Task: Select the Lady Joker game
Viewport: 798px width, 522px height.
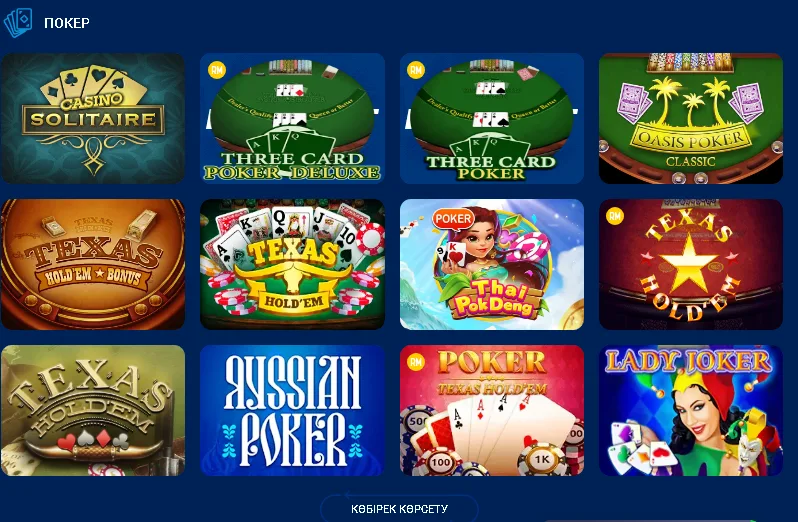Action: point(691,411)
